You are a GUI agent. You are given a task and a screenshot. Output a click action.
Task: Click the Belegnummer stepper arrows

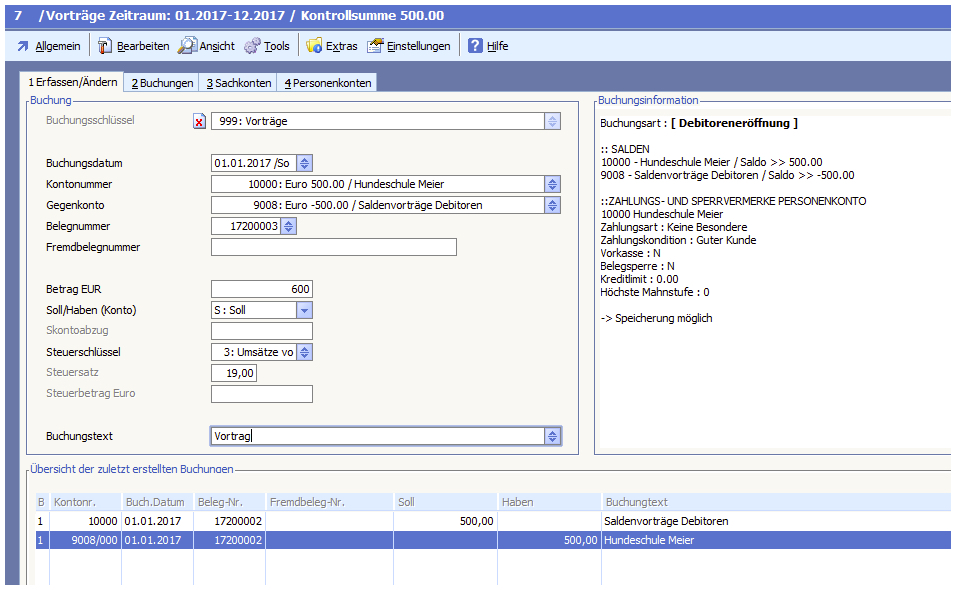pyautogui.click(x=289, y=226)
